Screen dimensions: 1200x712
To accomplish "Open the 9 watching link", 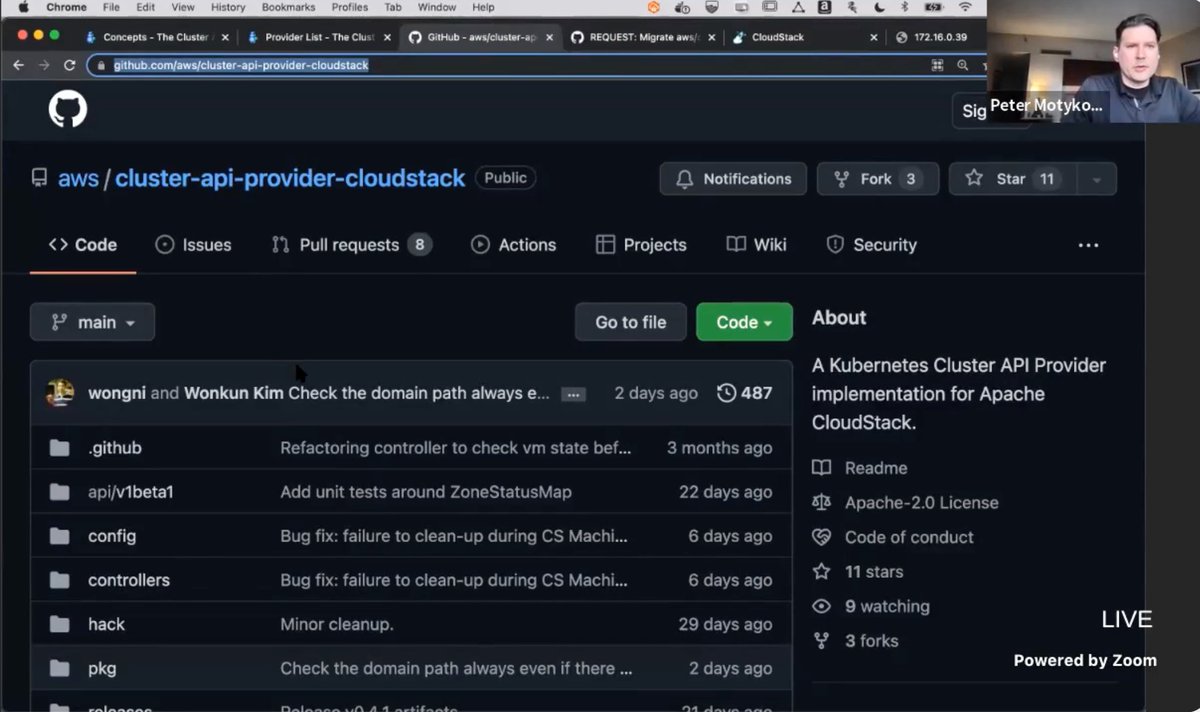I will pos(887,606).
